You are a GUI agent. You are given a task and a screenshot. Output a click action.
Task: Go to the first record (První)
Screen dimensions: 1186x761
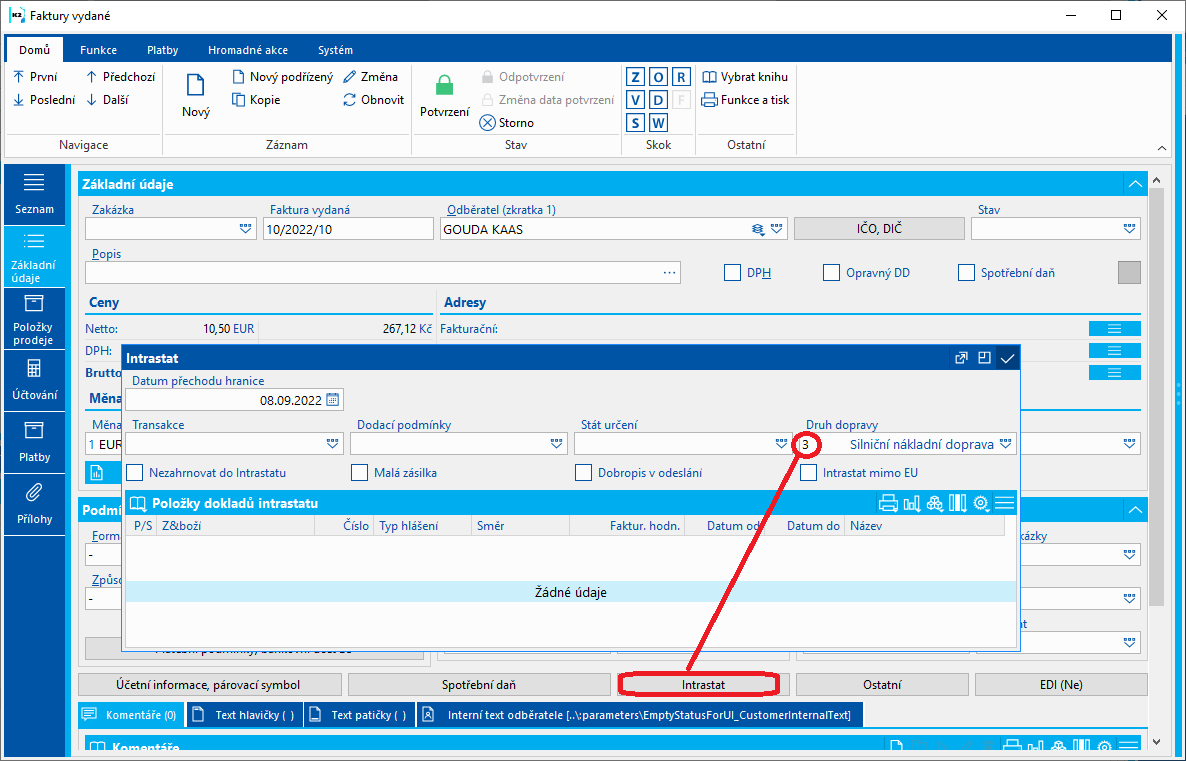36,76
